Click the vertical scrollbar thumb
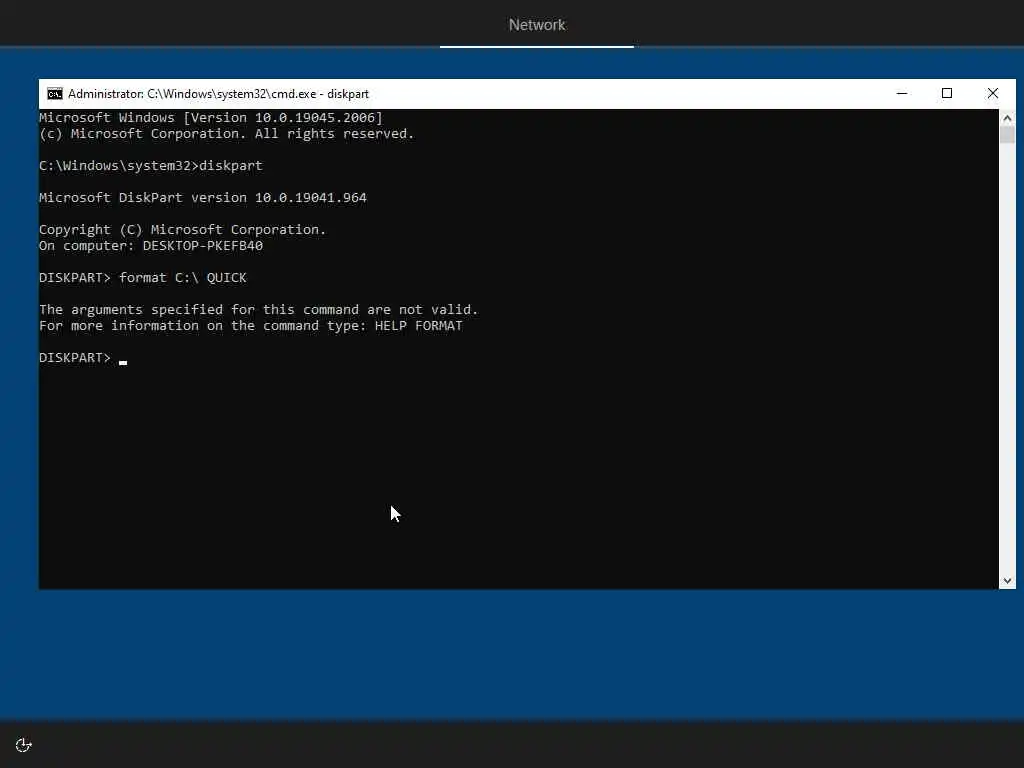 (x=1007, y=135)
